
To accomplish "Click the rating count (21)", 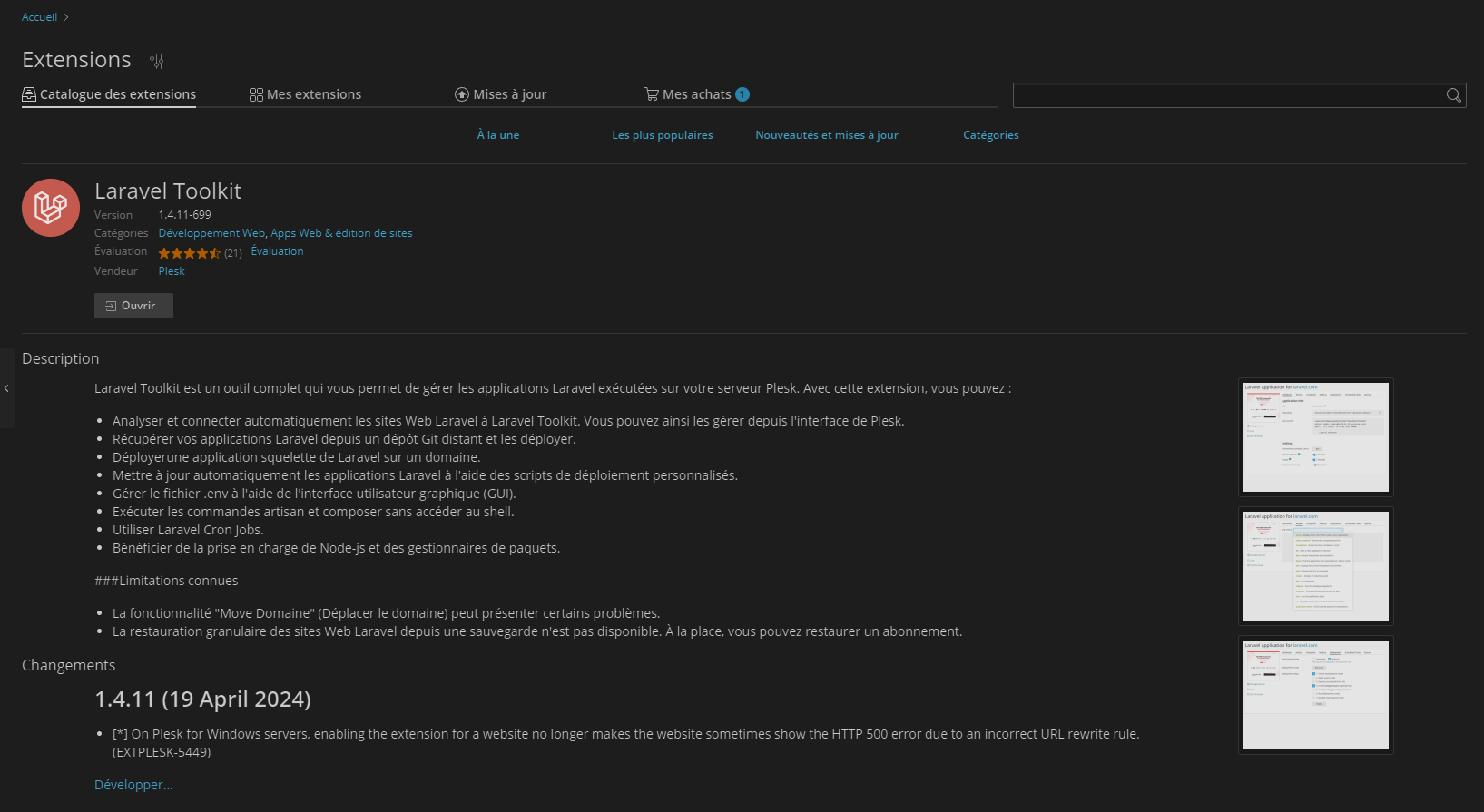I will [233, 253].
